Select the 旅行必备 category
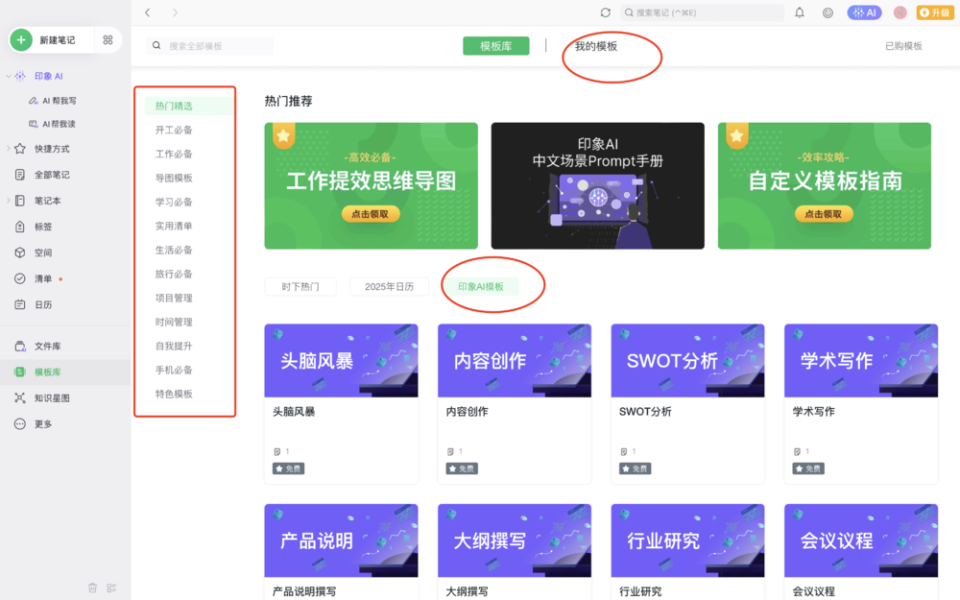This screenshot has height=600, width=960. (174, 274)
